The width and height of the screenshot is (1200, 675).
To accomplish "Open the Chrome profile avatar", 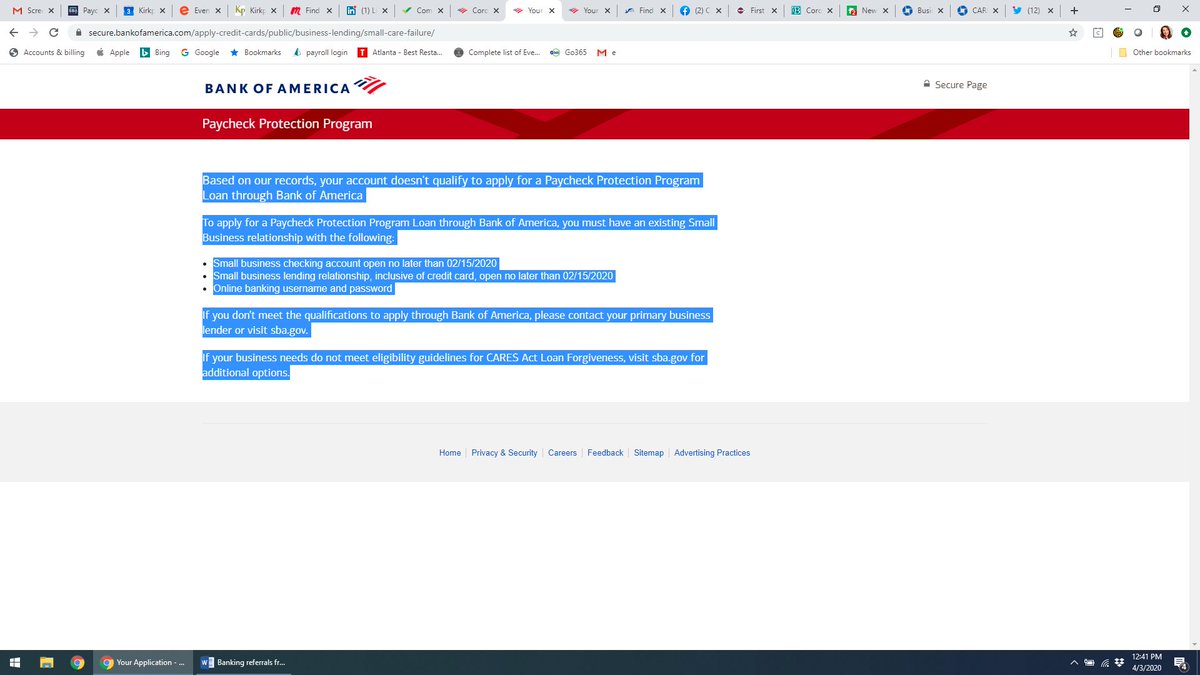I will tap(1165, 32).
